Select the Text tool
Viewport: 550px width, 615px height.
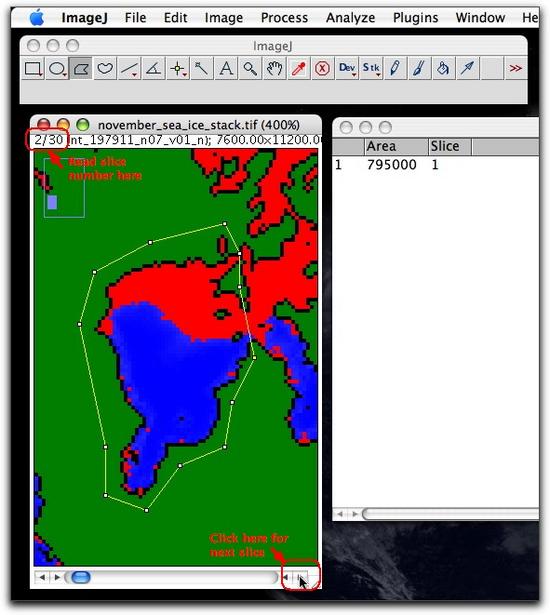coord(226,69)
